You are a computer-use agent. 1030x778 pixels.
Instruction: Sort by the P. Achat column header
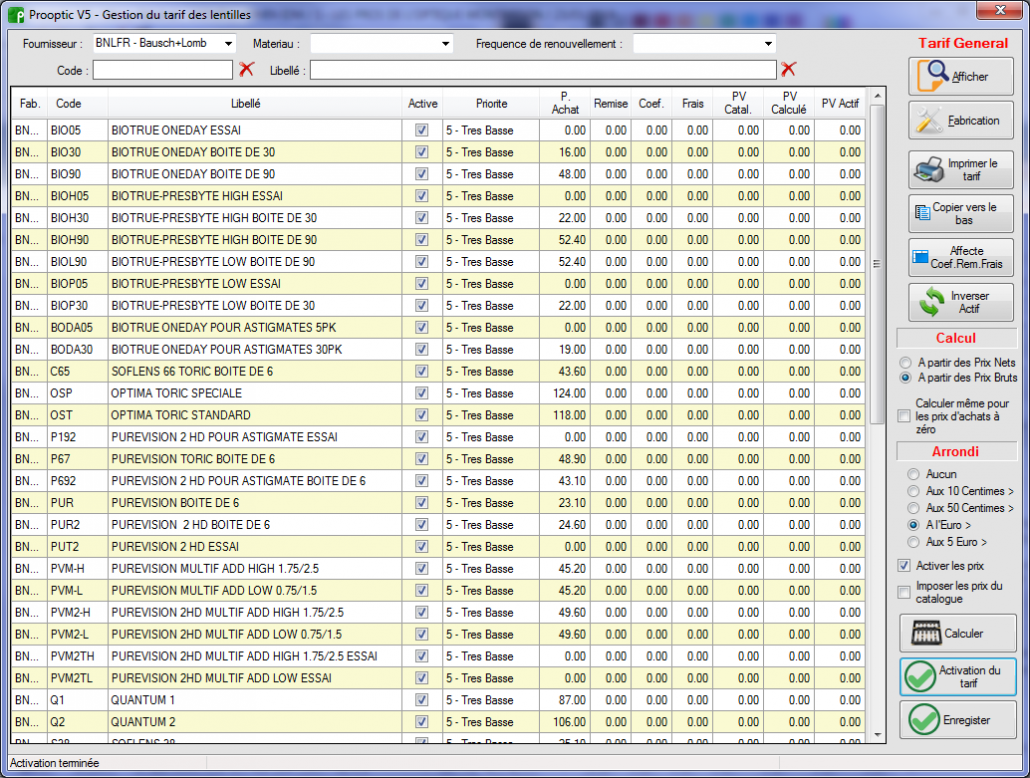pos(565,103)
